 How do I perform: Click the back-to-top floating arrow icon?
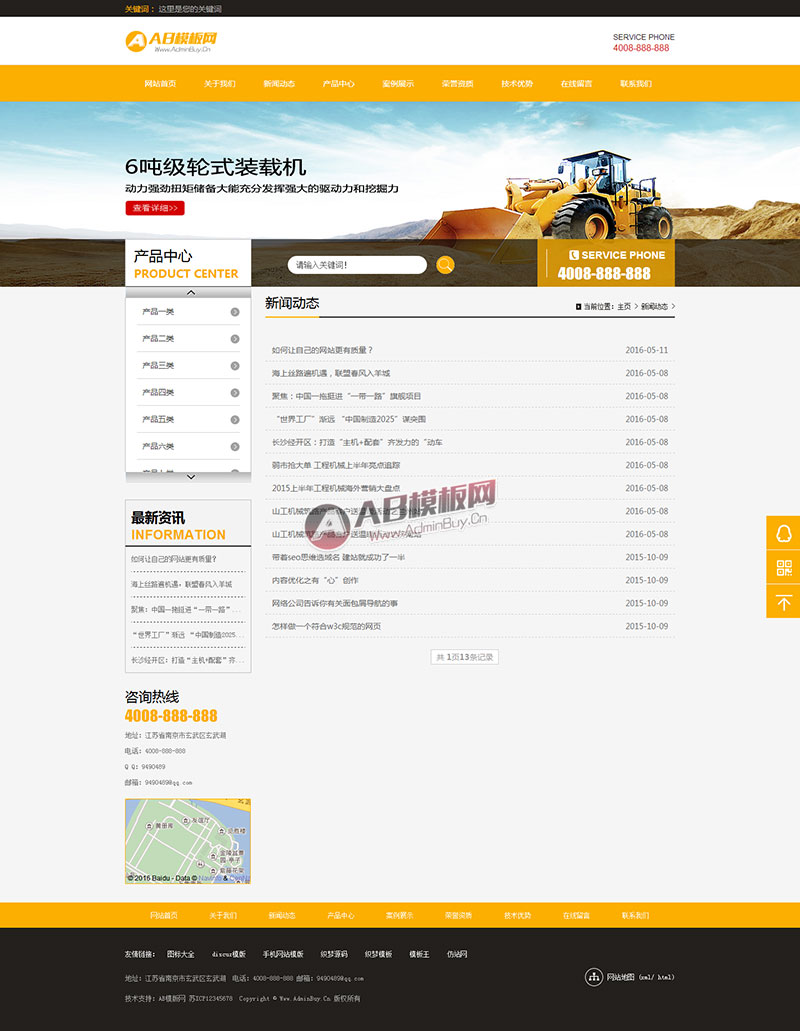(x=783, y=602)
